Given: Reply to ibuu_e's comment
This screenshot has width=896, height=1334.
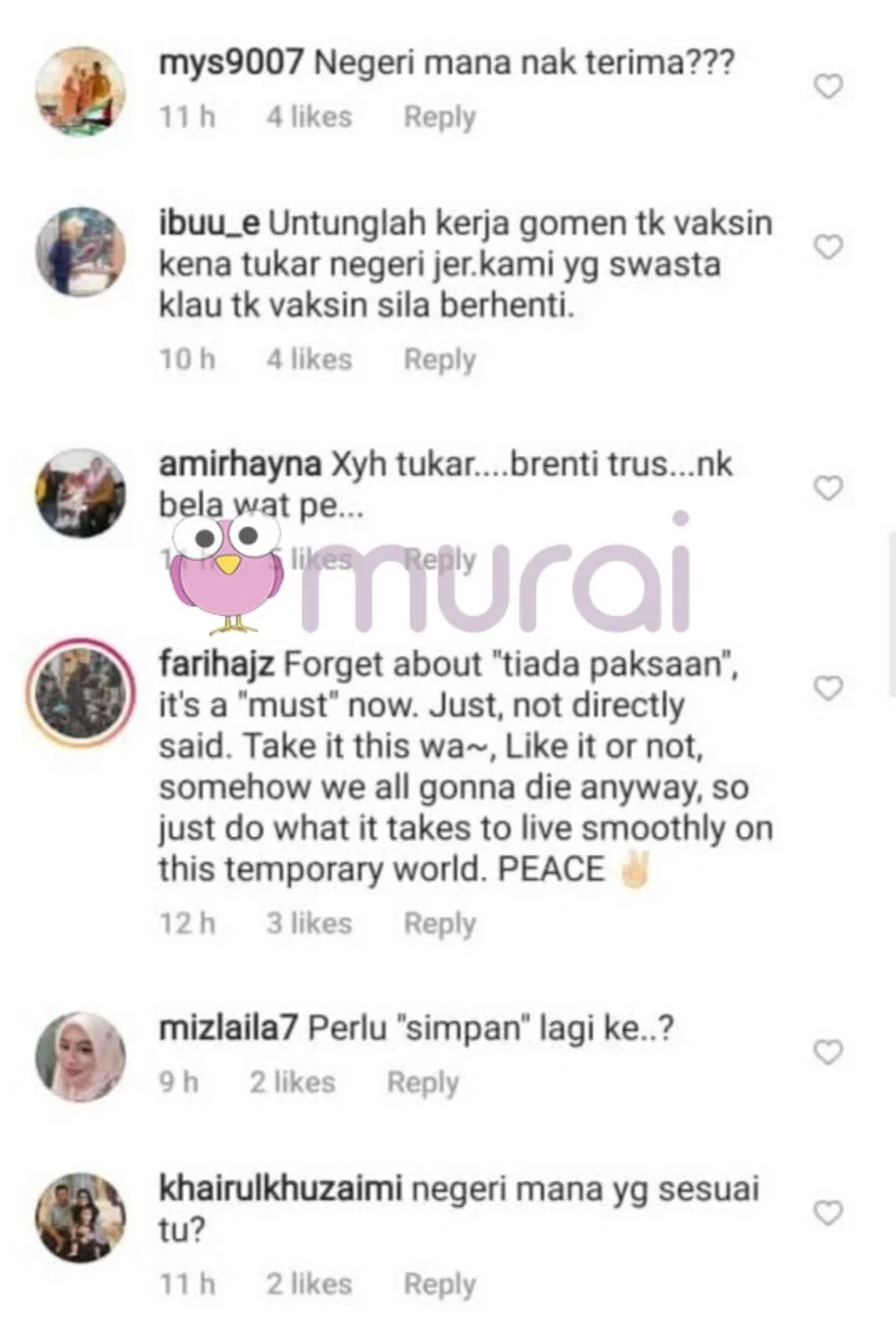Looking at the screenshot, I should [439, 360].
